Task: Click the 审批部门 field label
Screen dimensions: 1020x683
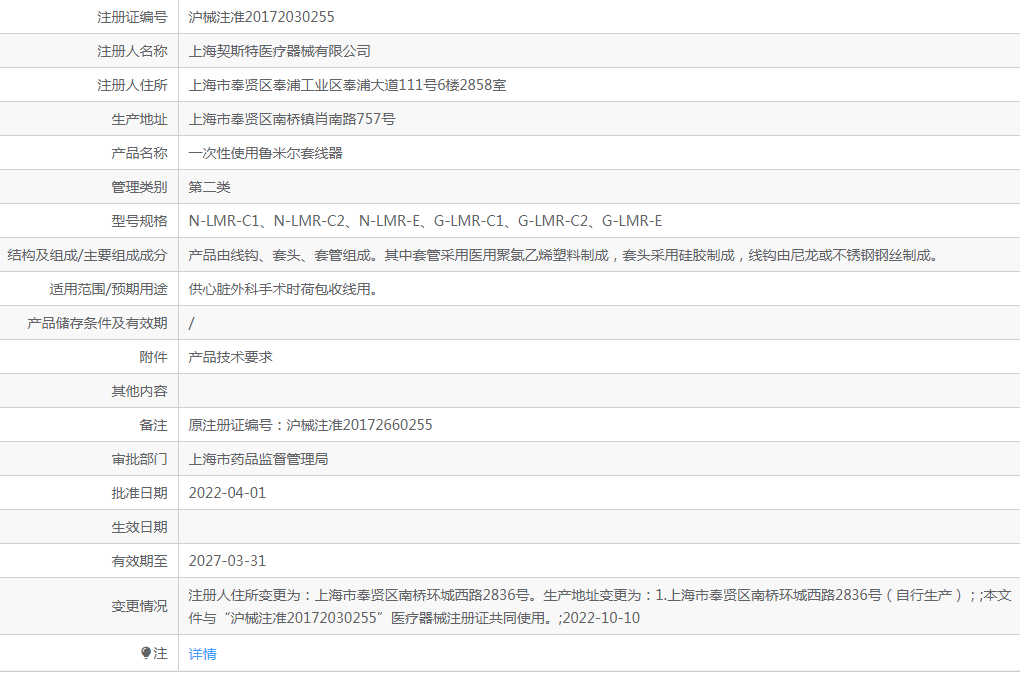Action: point(139,459)
